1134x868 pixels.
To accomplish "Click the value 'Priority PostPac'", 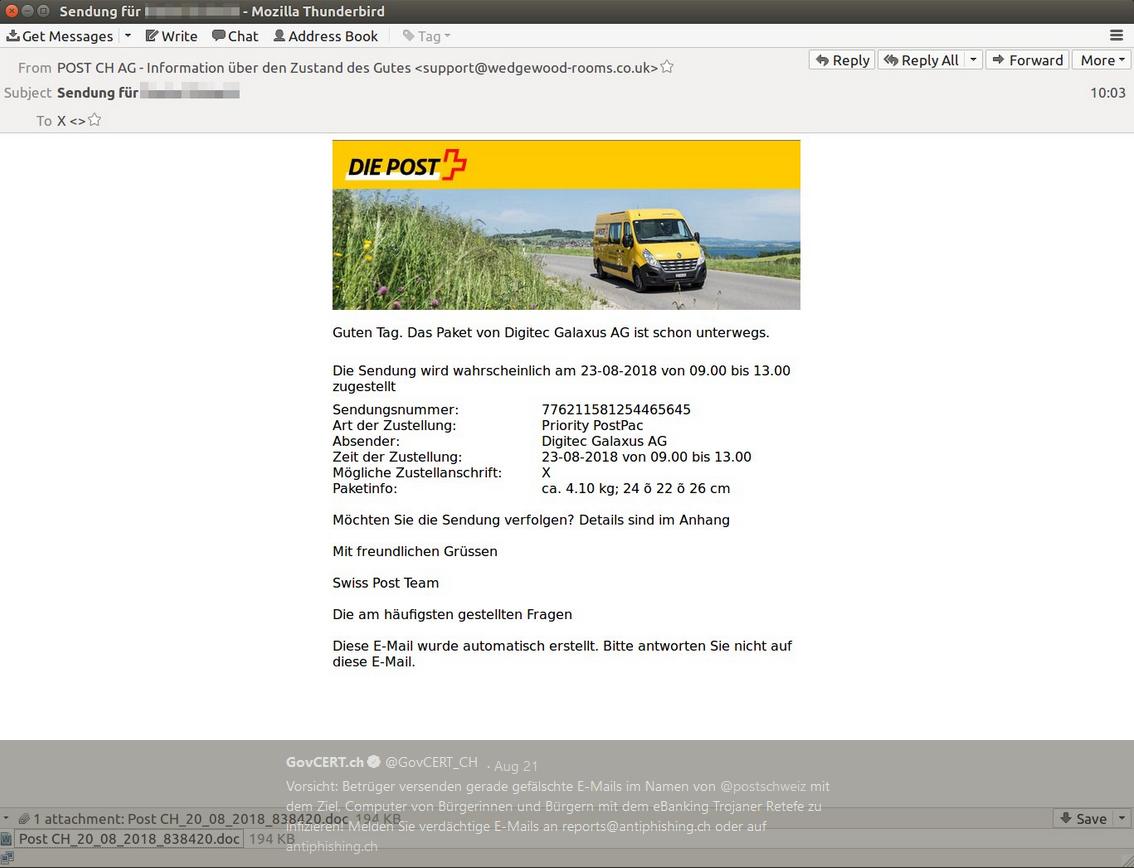I will 592,425.
